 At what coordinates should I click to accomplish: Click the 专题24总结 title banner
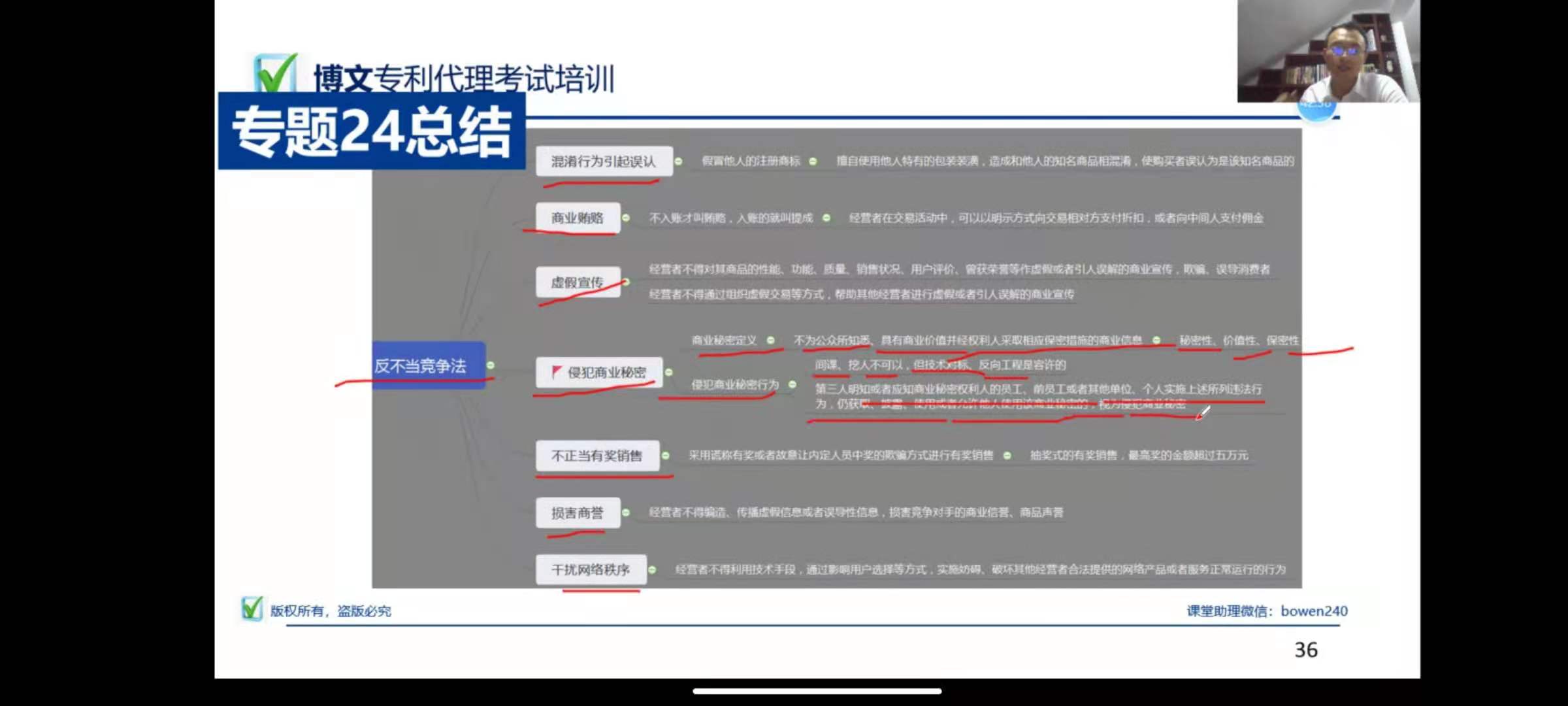coord(371,131)
